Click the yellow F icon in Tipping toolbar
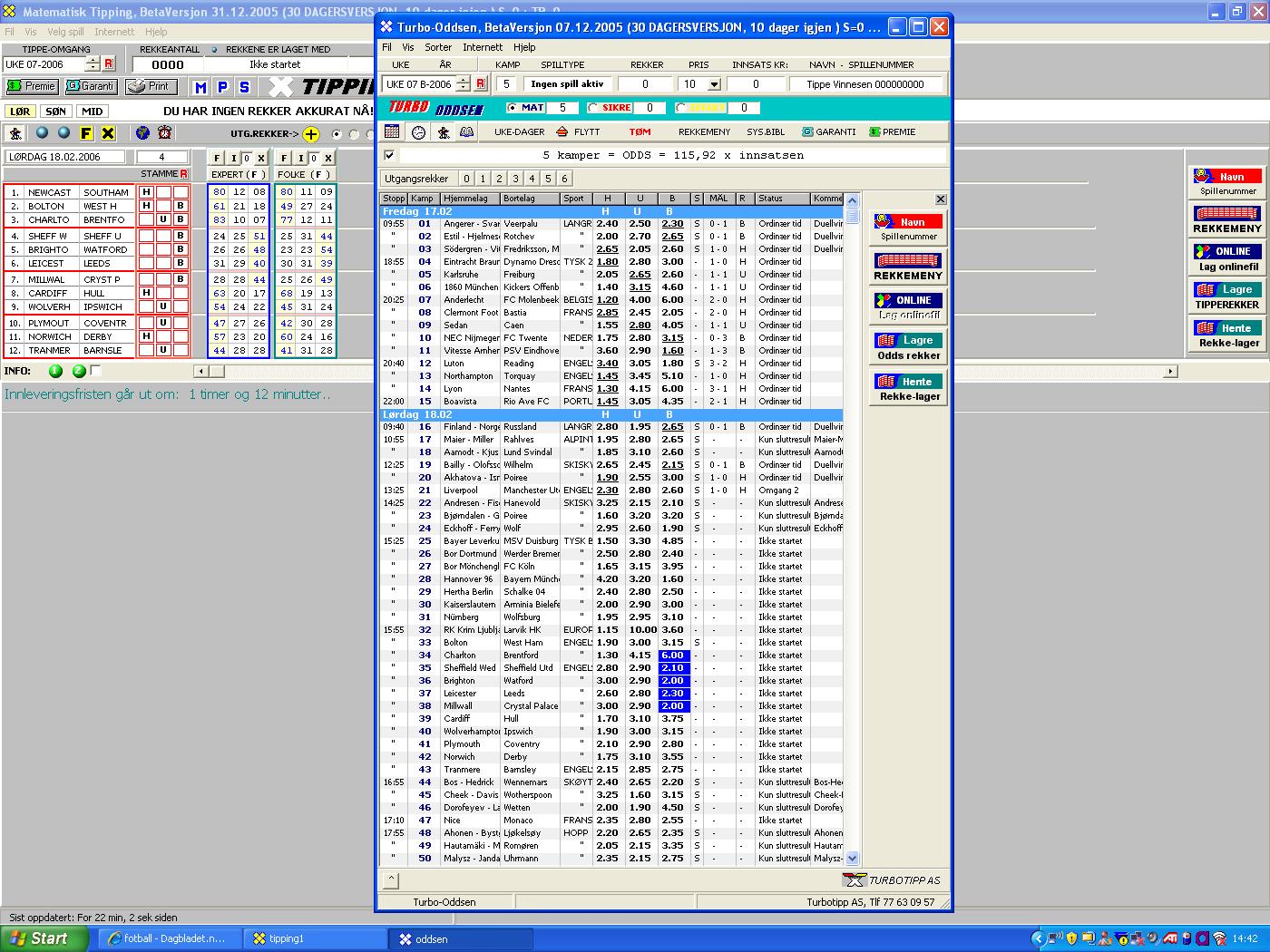The height and width of the screenshot is (952, 1270). [86, 133]
